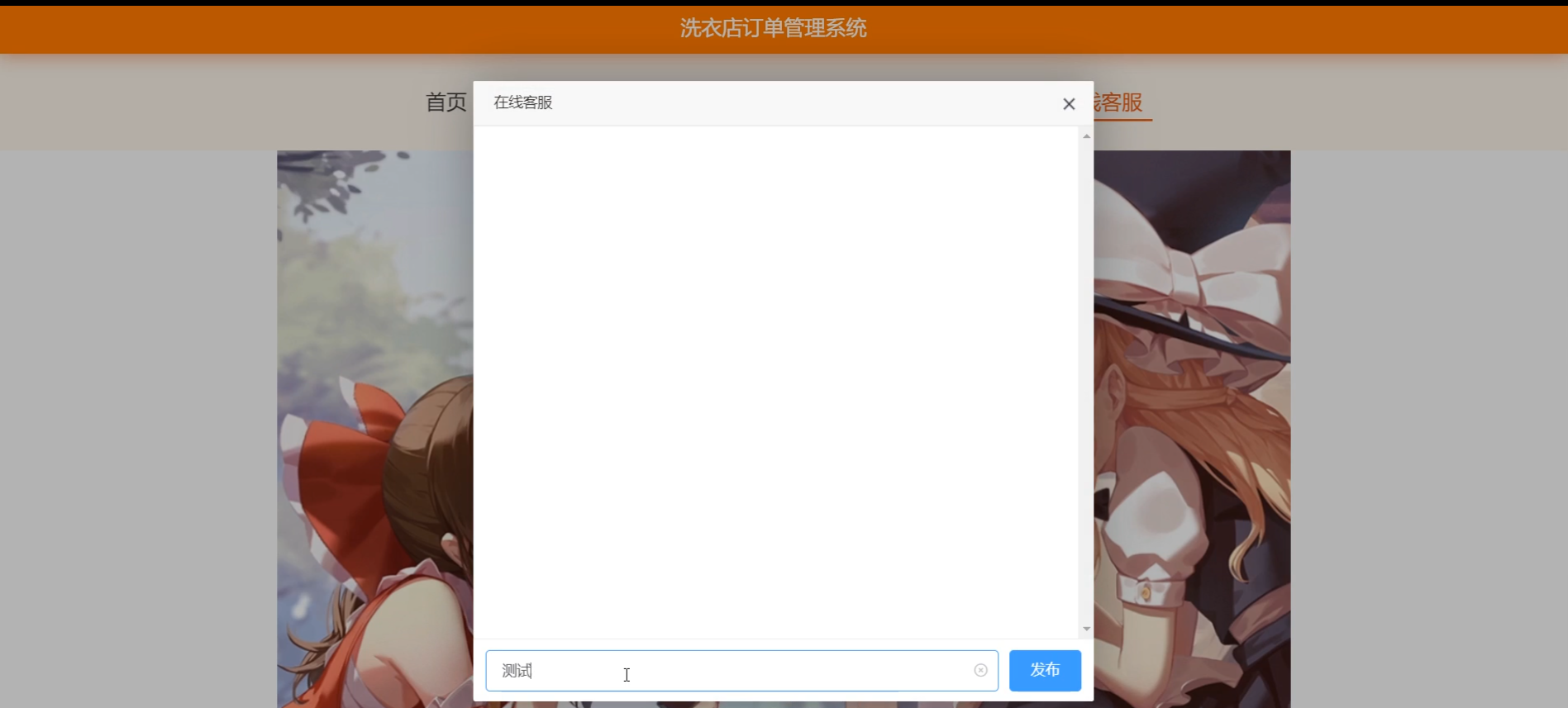Click the 洗衣店订单管理系统 header title
The width and height of the screenshot is (1568, 708).
tap(773, 28)
